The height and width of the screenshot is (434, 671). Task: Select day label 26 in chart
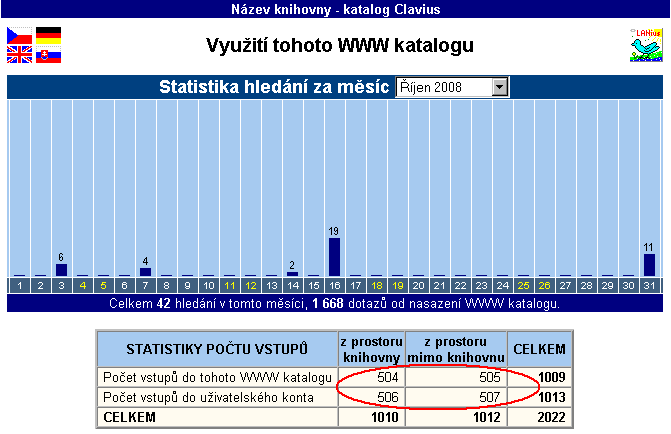point(544,285)
